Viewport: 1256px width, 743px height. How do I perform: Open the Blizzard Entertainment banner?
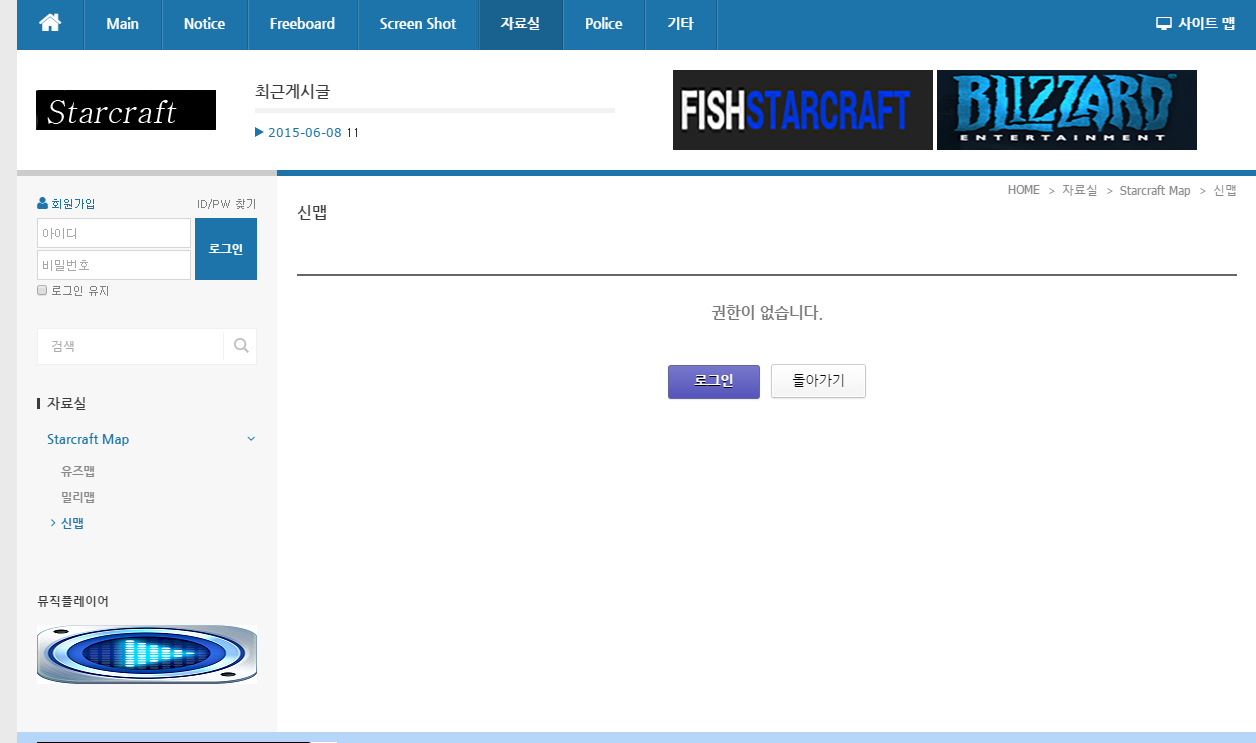point(1067,110)
